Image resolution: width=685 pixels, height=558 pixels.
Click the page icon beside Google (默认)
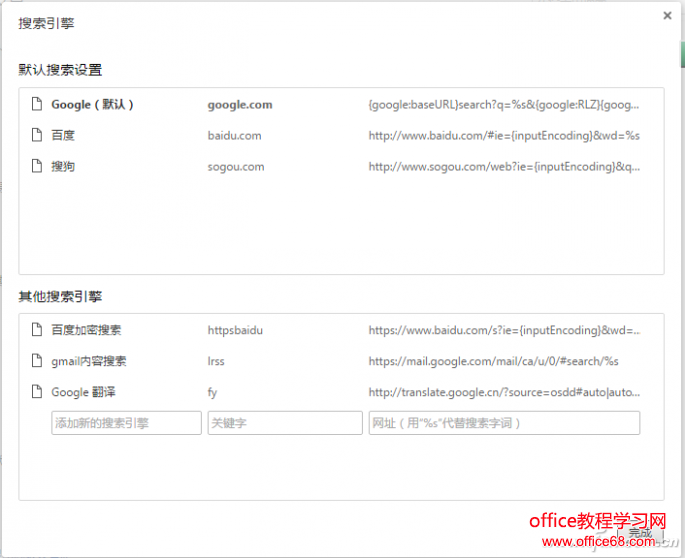tap(37, 104)
